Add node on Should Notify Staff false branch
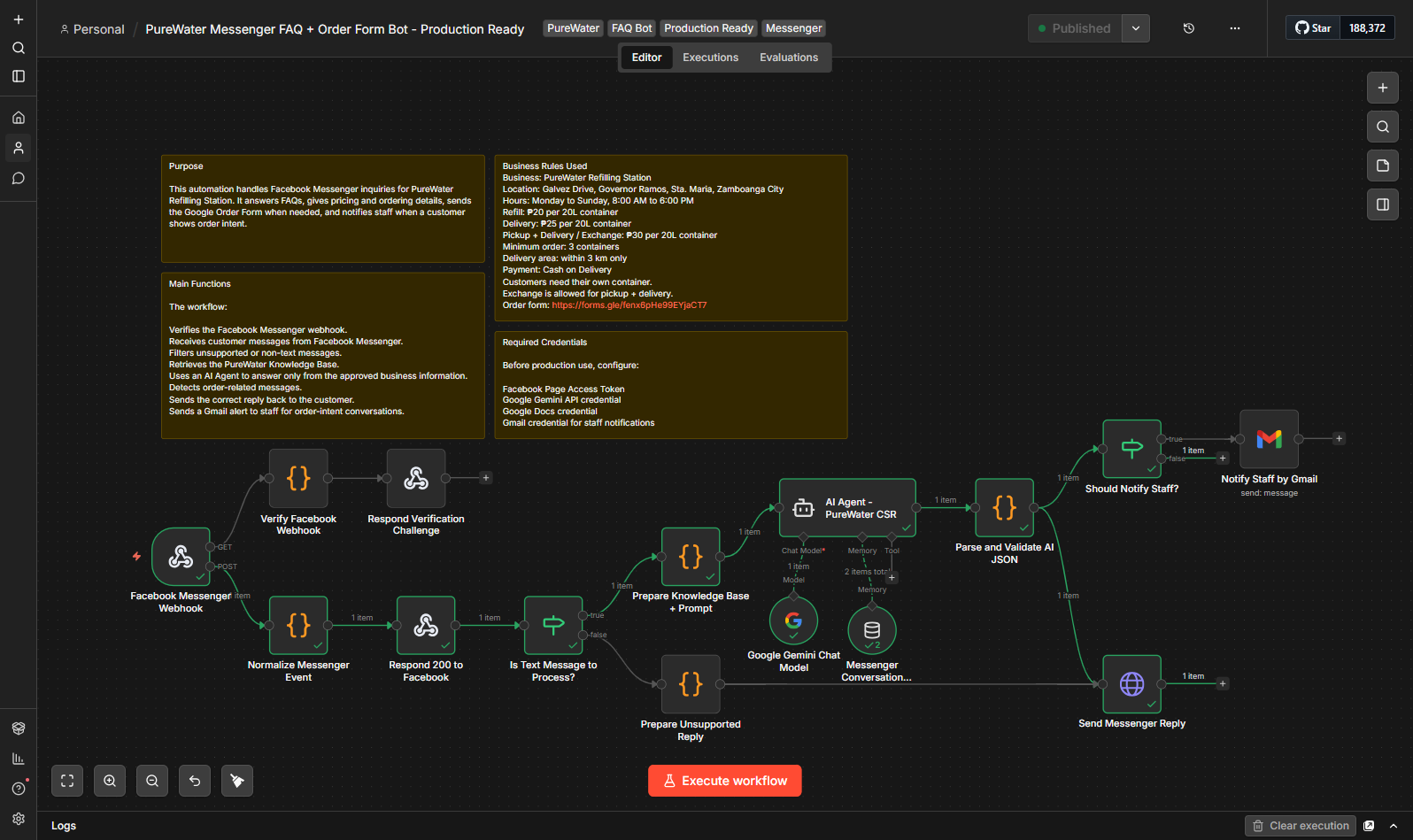1413x840 pixels. click(1223, 459)
